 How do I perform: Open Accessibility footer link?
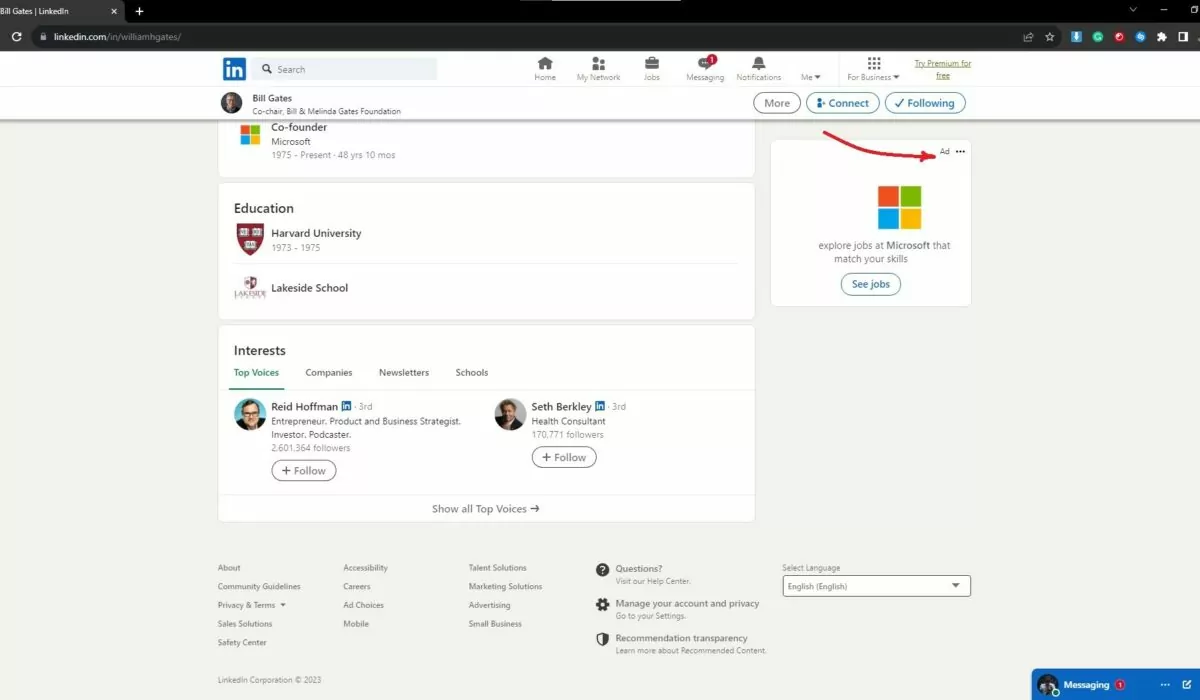(x=365, y=568)
